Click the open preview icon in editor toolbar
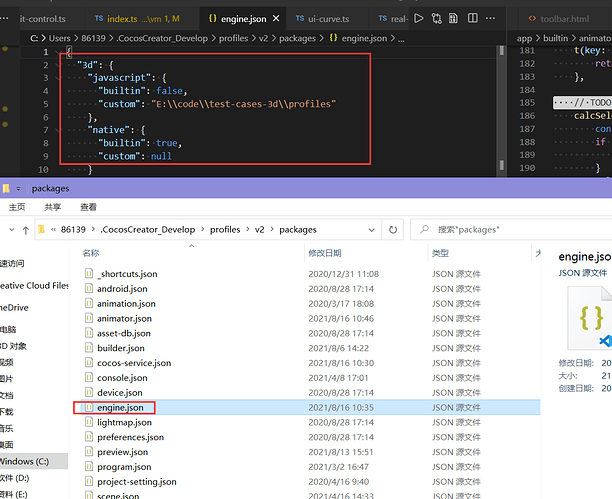Viewport: 612px width, 499px height. [453, 18]
